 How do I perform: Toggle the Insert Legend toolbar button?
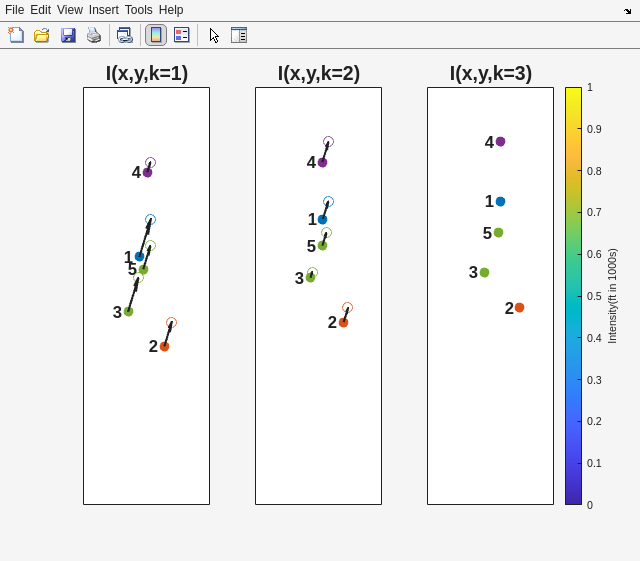pyautogui.click(x=181, y=35)
